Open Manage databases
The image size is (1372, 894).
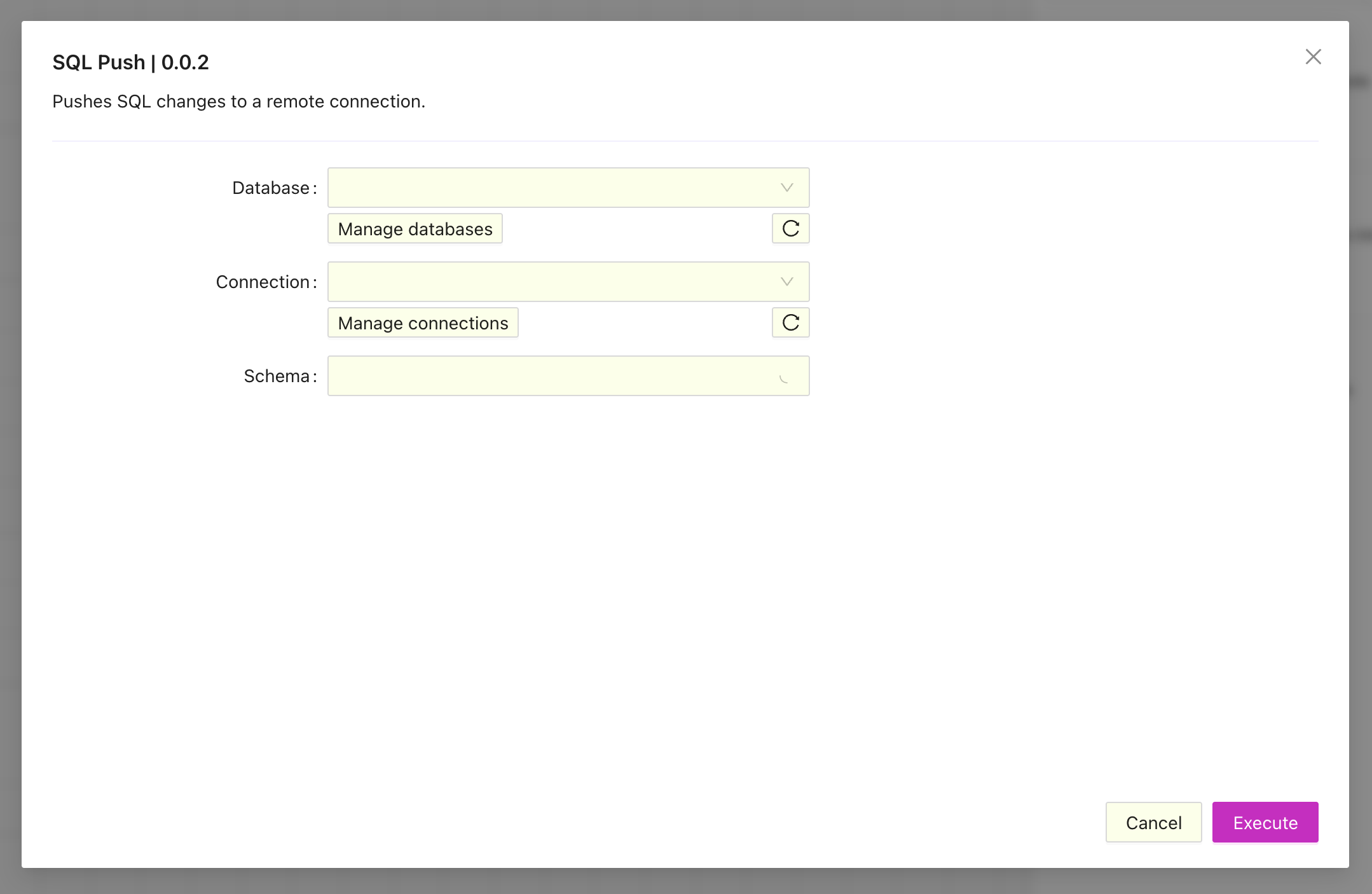tap(415, 228)
